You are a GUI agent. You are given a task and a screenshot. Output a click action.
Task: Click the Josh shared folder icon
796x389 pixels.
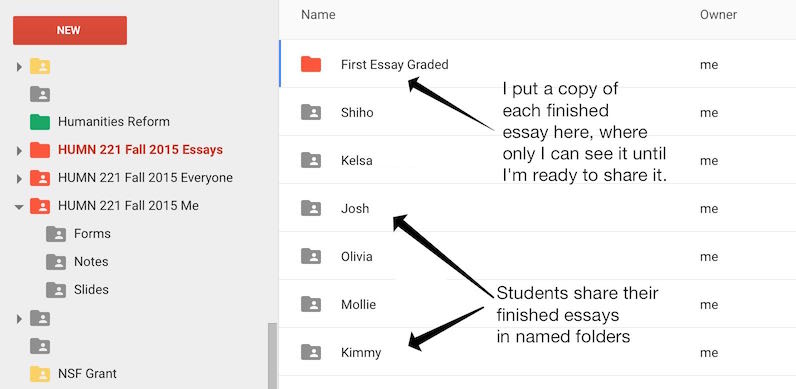click(x=311, y=208)
